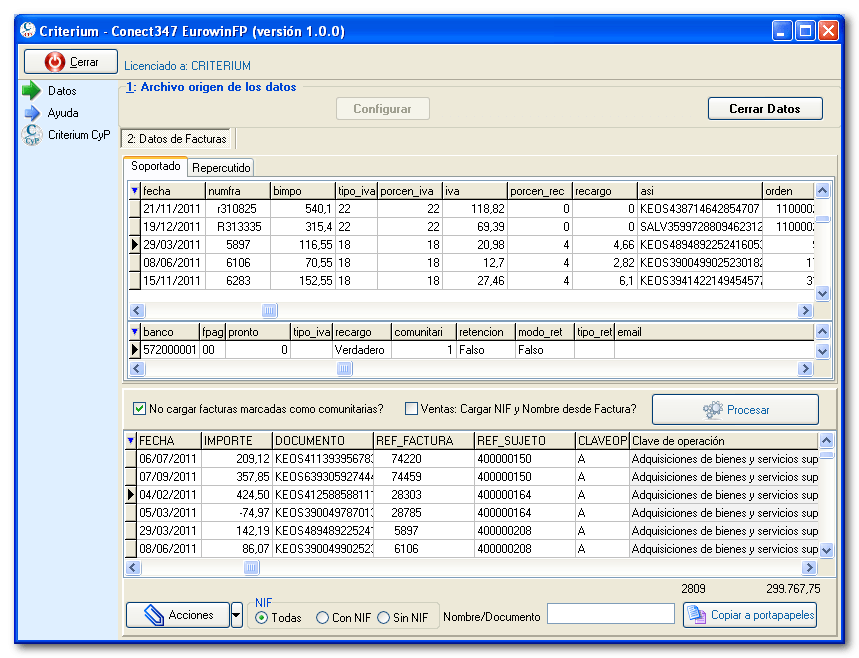Uncheck No cargar facturas marcadas como comunitarias
This screenshot has height=658, width=859.
coord(139,409)
